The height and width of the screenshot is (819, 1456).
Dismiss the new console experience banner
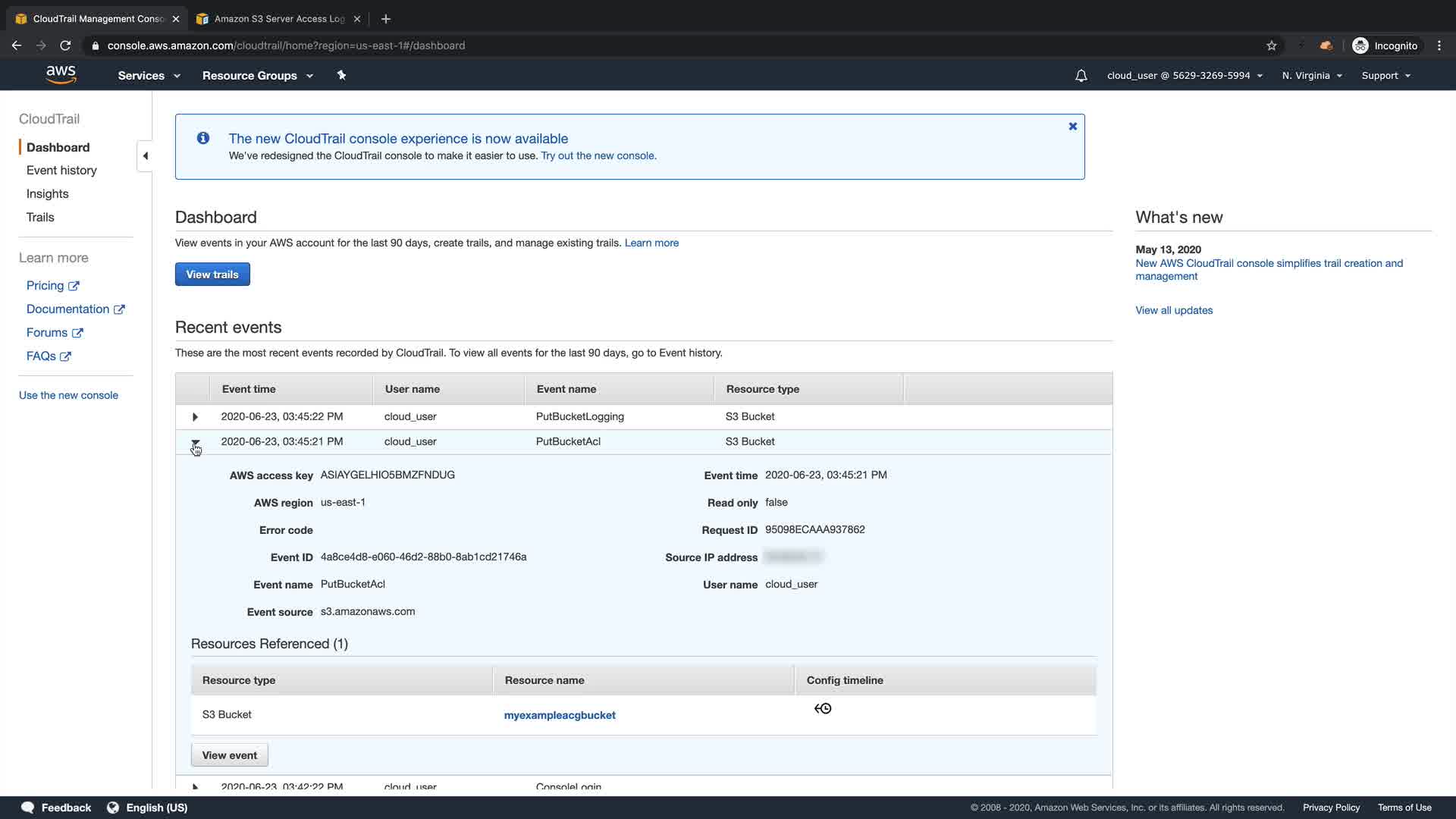[x=1072, y=127]
